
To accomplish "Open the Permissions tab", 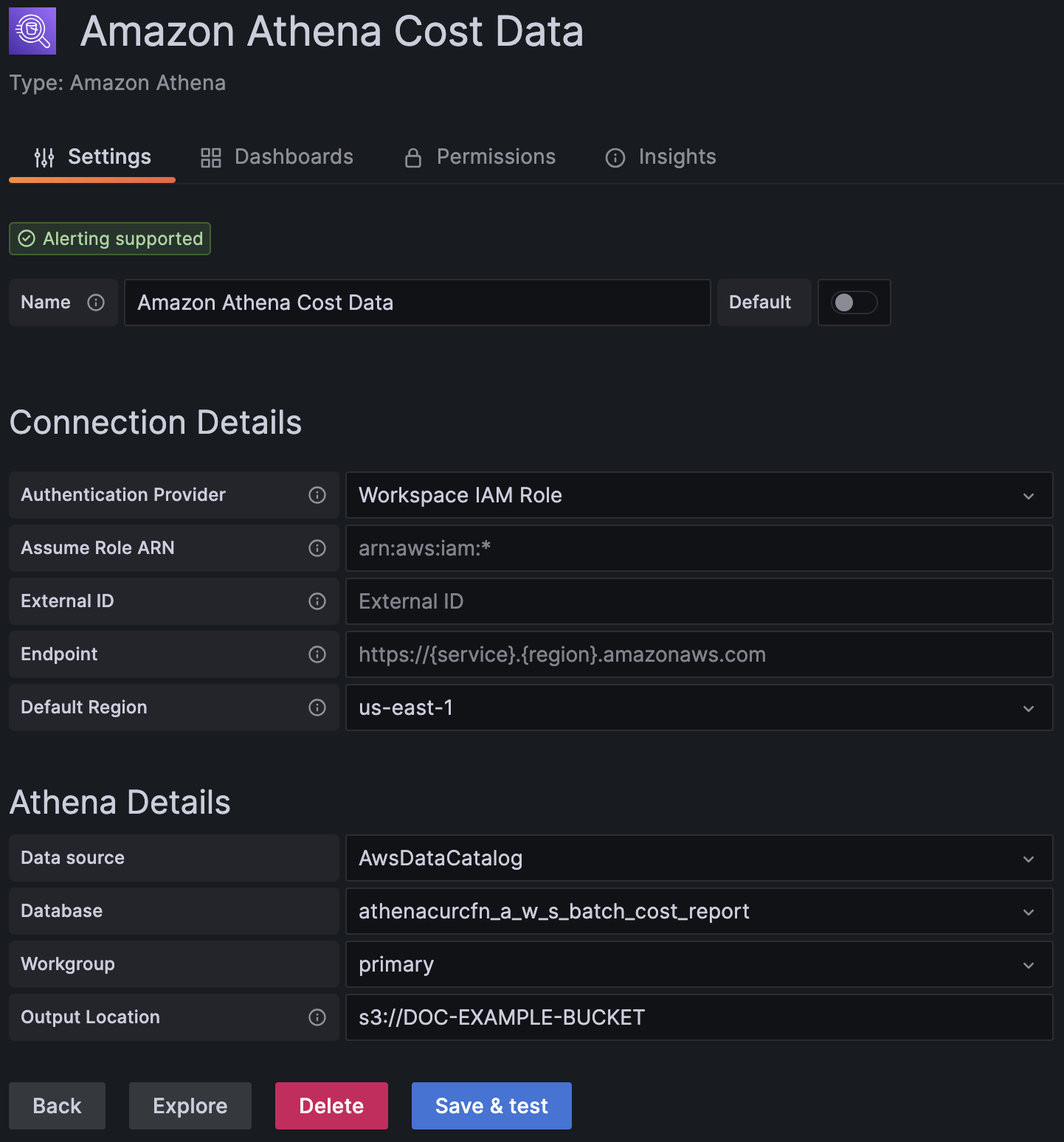I will [480, 157].
